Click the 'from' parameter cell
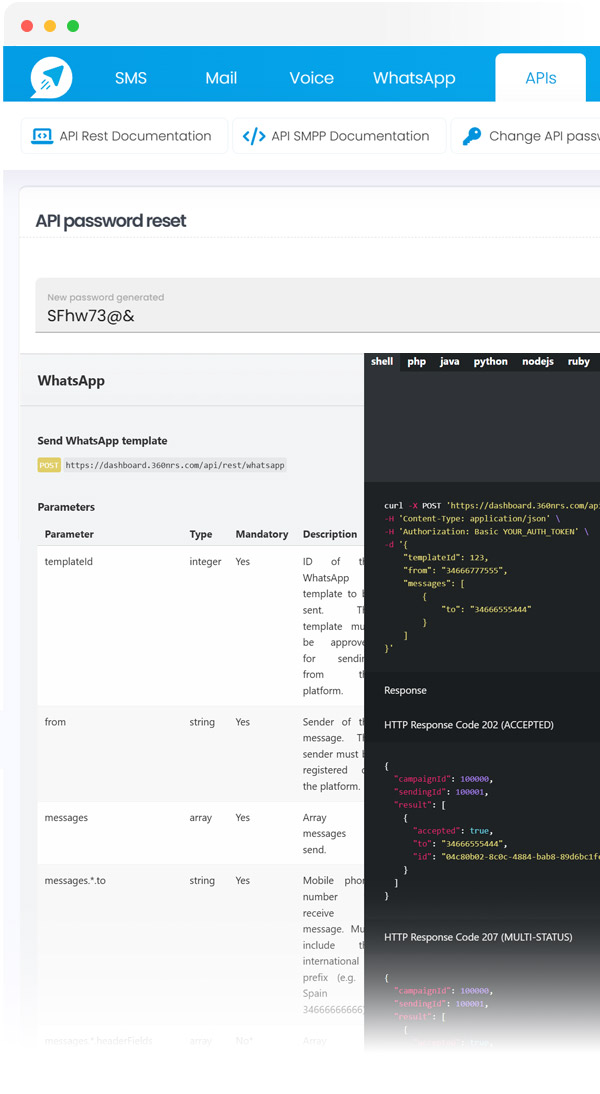600x1094 pixels. tap(55, 722)
